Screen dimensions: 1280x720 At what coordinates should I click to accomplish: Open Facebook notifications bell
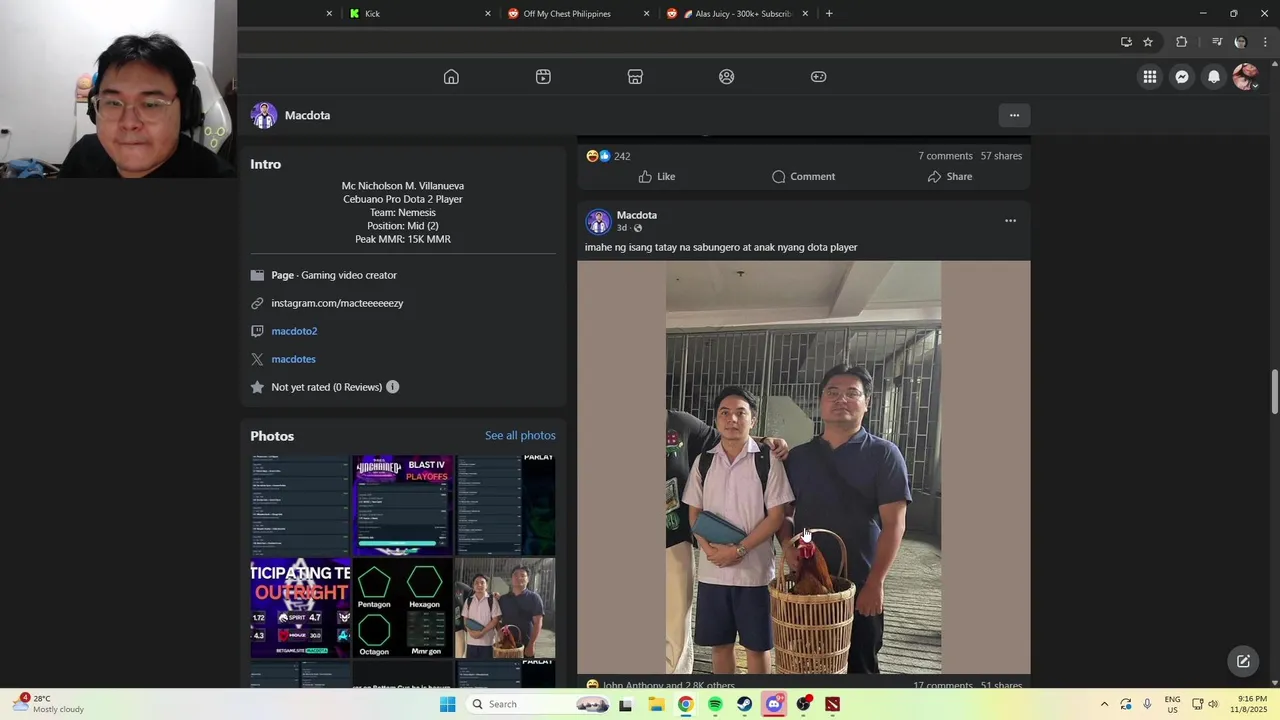pyautogui.click(x=1214, y=77)
